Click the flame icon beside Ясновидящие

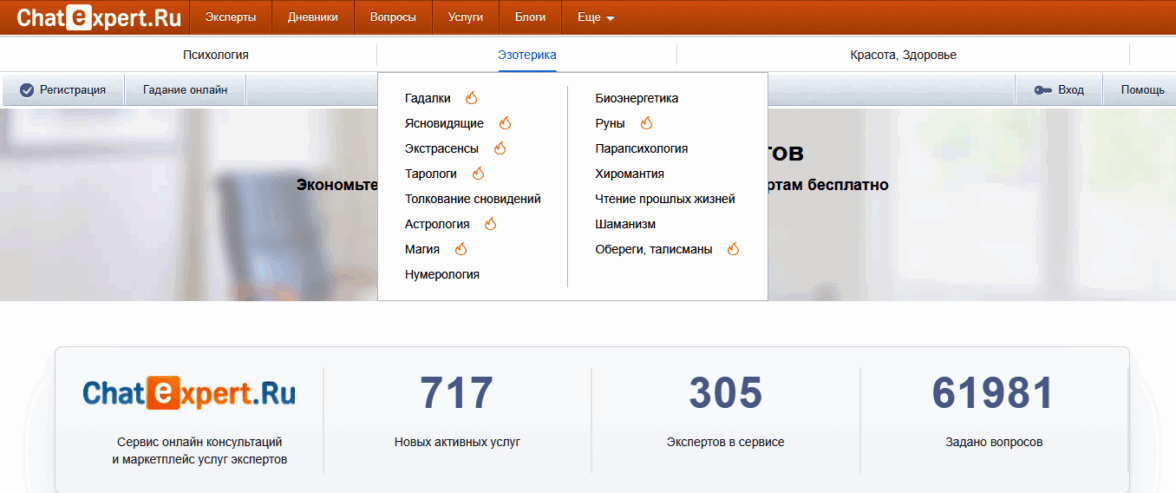[x=505, y=123]
